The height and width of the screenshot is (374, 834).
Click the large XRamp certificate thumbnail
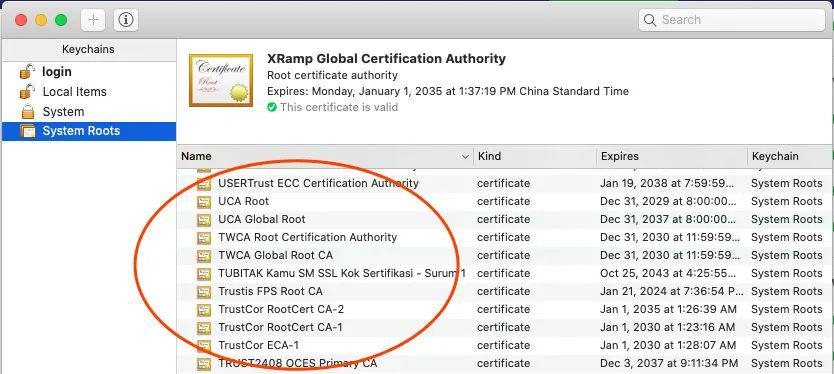point(221,80)
